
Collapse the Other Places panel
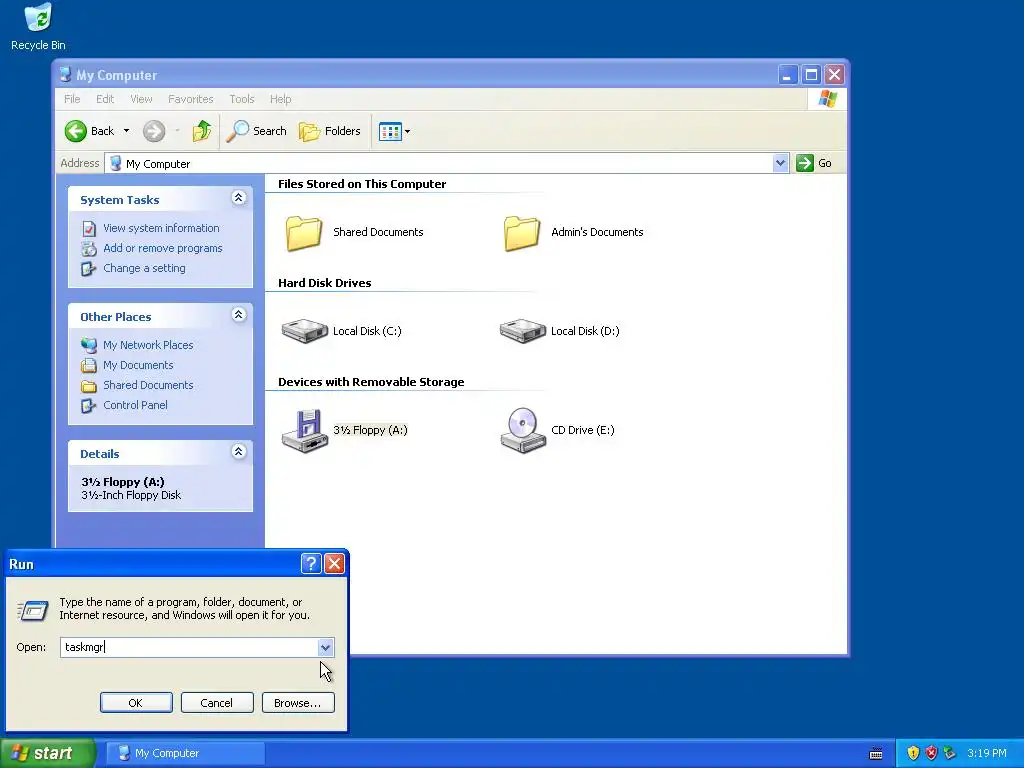click(x=238, y=315)
